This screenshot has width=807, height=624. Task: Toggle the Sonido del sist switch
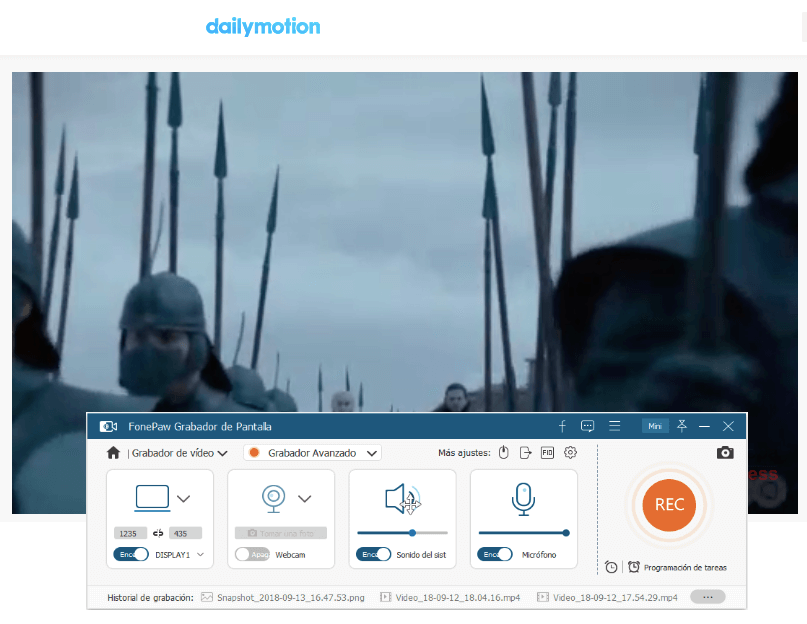coord(374,554)
